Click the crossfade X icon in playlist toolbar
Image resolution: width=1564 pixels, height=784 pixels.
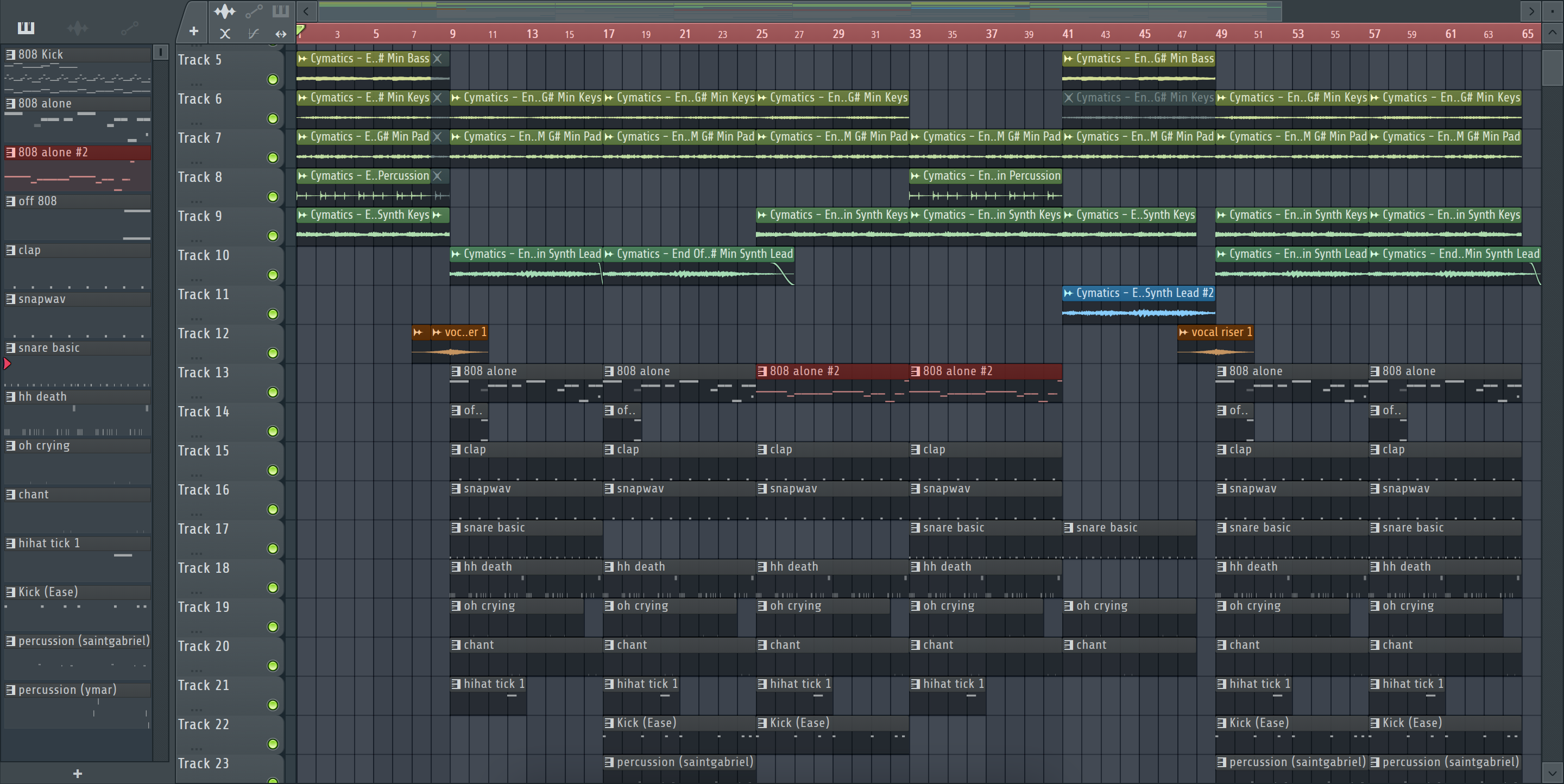[225, 34]
